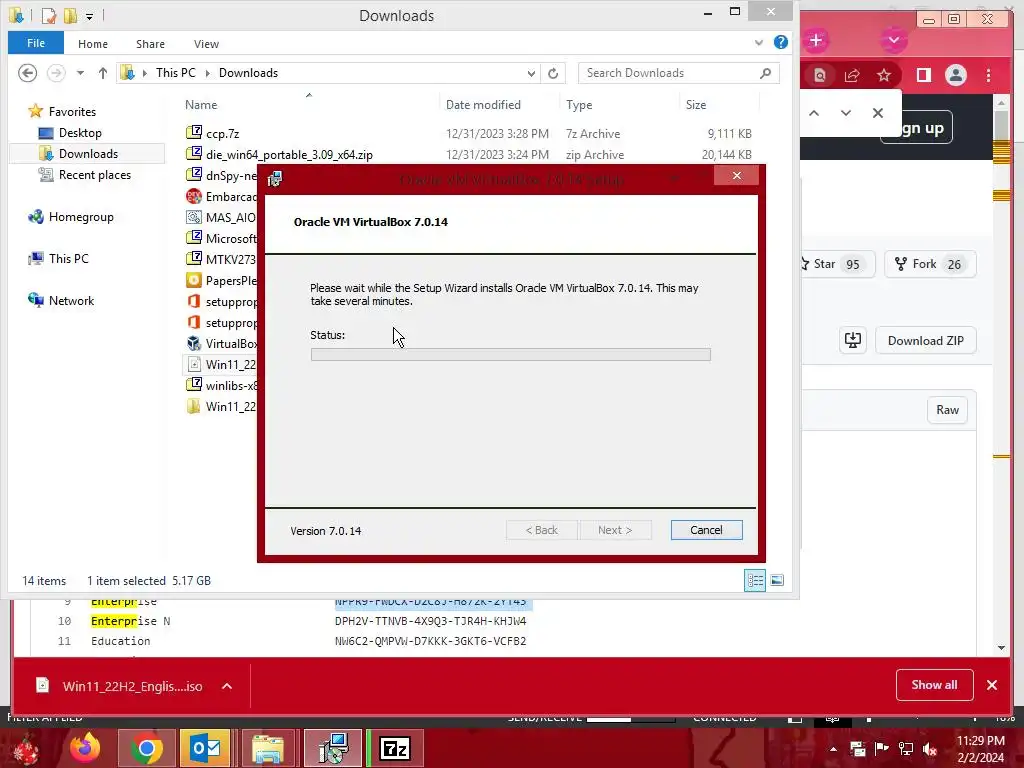This screenshot has width=1024, height=768.
Task: Jump to next find result
Action: click(846, 113)
